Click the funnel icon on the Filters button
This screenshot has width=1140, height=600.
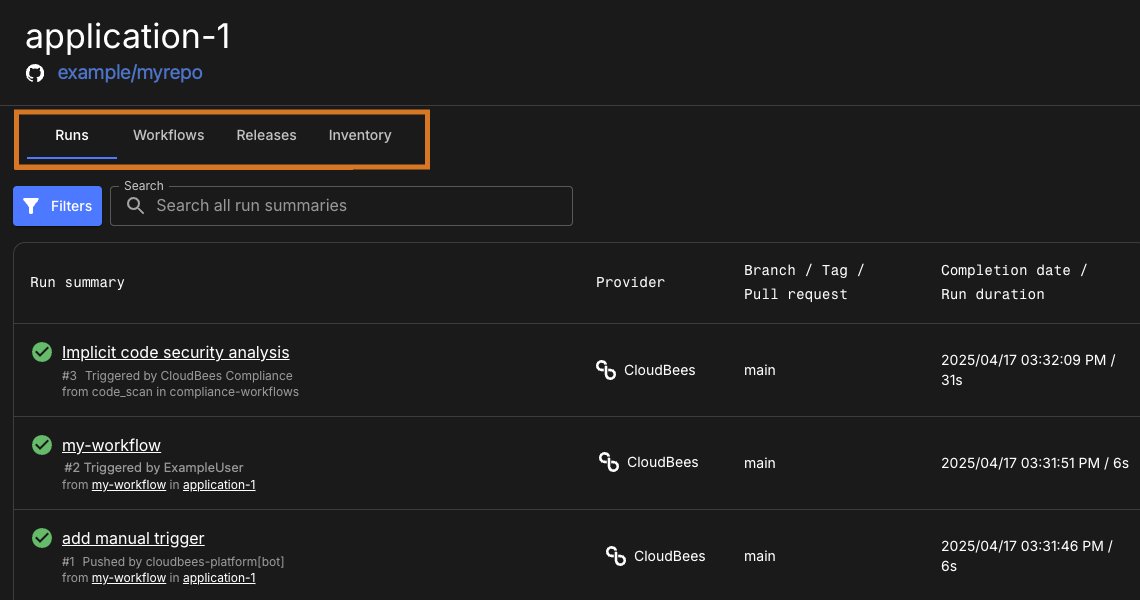(31, 206)
